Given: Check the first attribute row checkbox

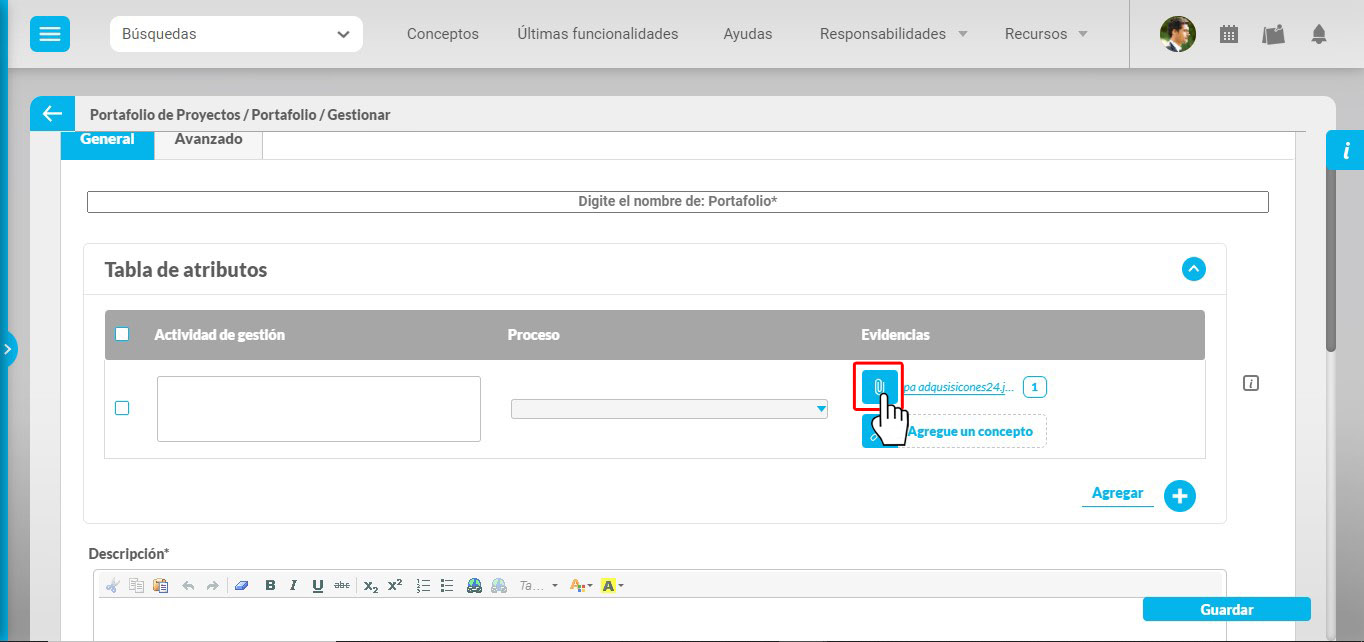Looking at the screenshot, I should [122, 408].
